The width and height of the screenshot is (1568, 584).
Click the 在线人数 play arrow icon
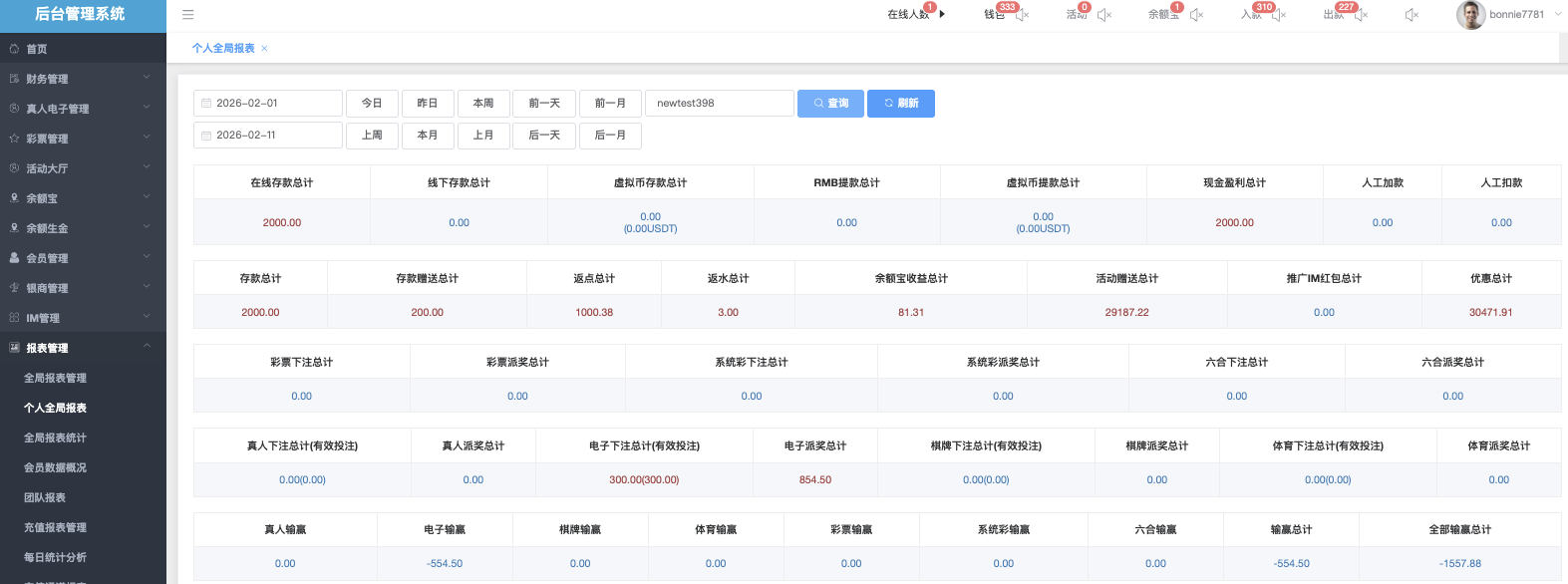point(942,14)
